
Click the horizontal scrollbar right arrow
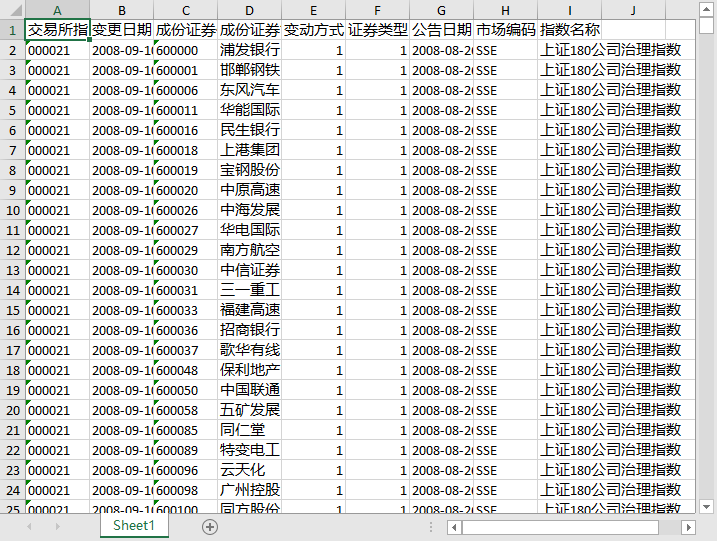click(688, 527)
